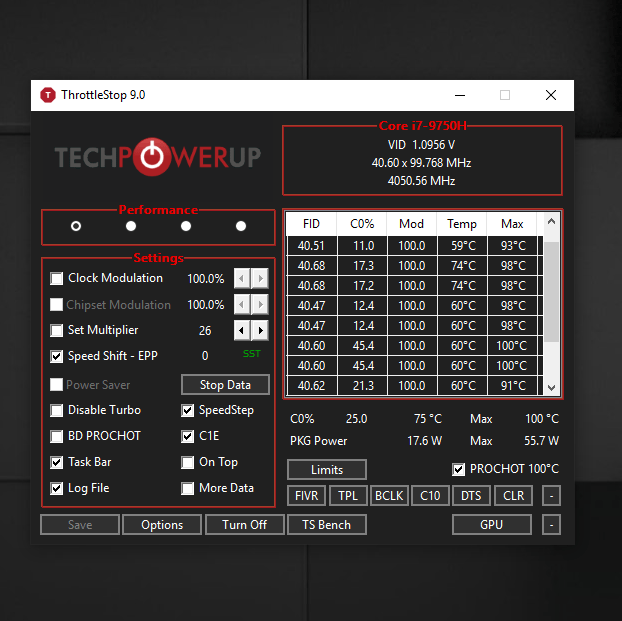The width and height of the screenshot is (622, 621).
Task: Click the TechPowerUp logo power icon
Action: 152,157
